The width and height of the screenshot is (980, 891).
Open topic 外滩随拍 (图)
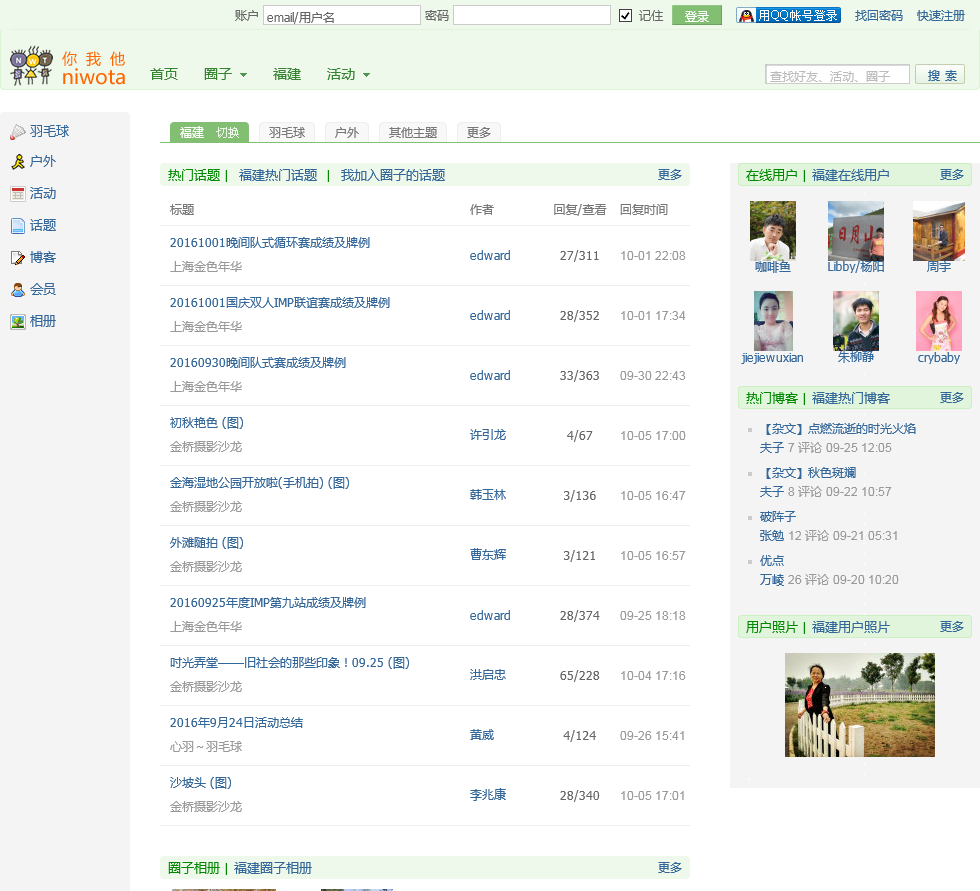coord(207,542)
